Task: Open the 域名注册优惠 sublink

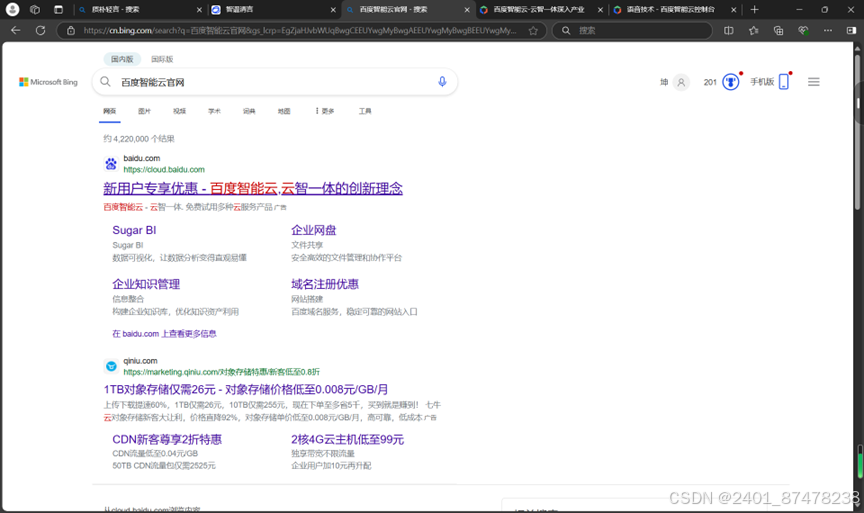Action: (x=325, y=284)
